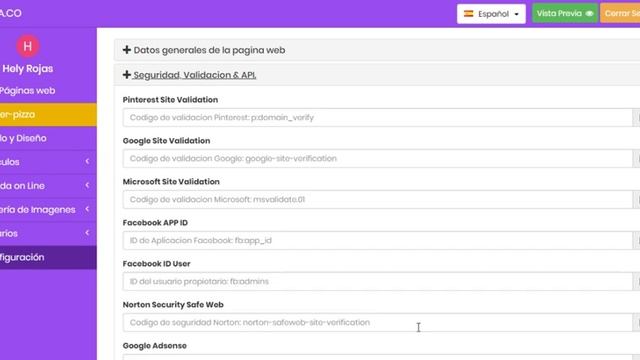Click the Facebook ID User input
Viewport: 640px width, 360px height.
coord(378,282)
